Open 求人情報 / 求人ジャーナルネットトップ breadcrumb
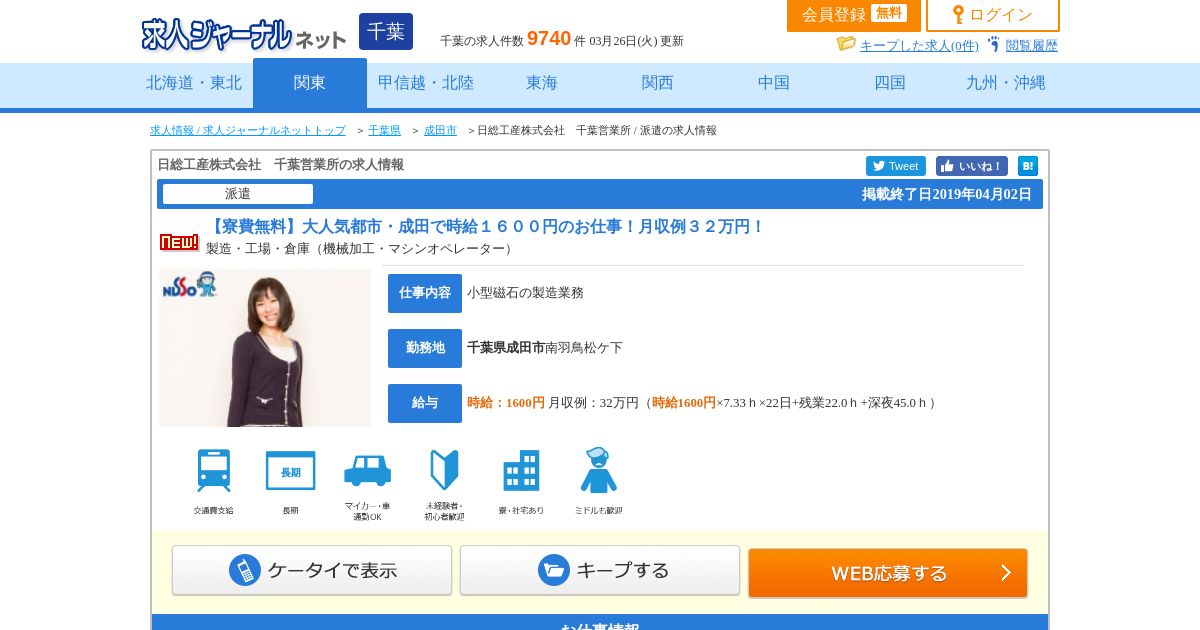This screenshot has width=1200, height=630. pyautogui.click(x=248, y=130)
